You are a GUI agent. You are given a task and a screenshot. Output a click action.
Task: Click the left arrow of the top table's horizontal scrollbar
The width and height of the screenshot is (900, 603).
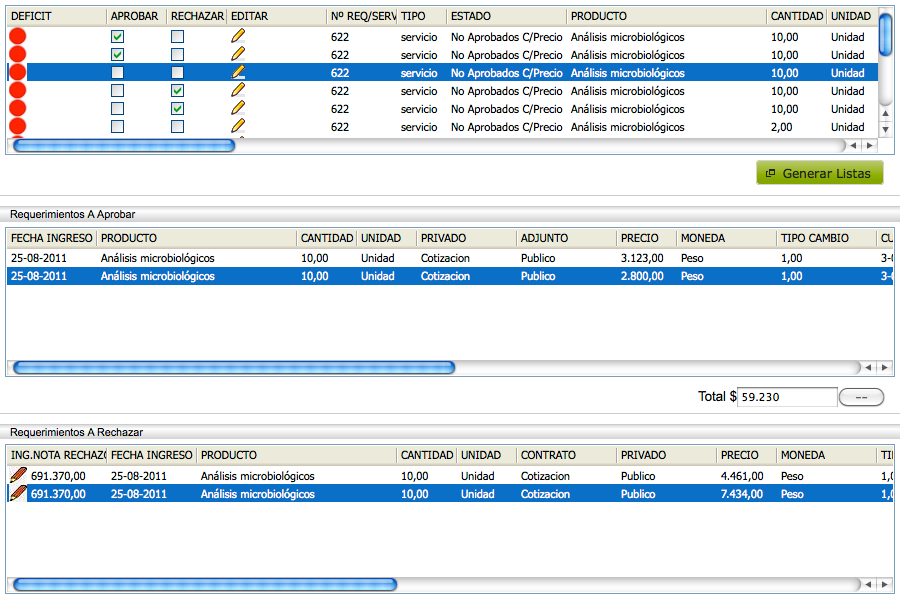(854, 146)
